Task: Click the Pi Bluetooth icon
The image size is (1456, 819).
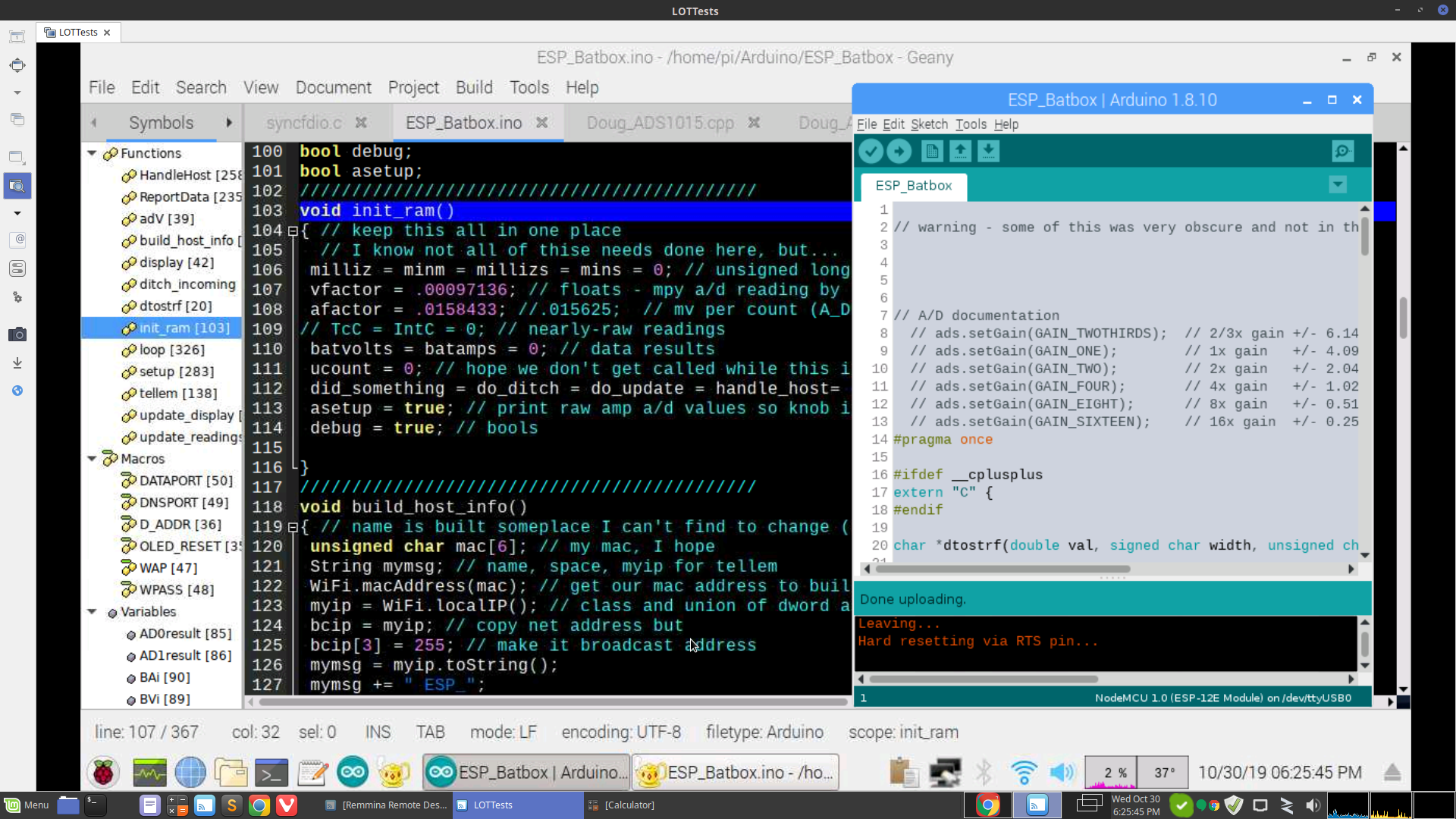Action: pyautogui.click(x=984, y=773)
